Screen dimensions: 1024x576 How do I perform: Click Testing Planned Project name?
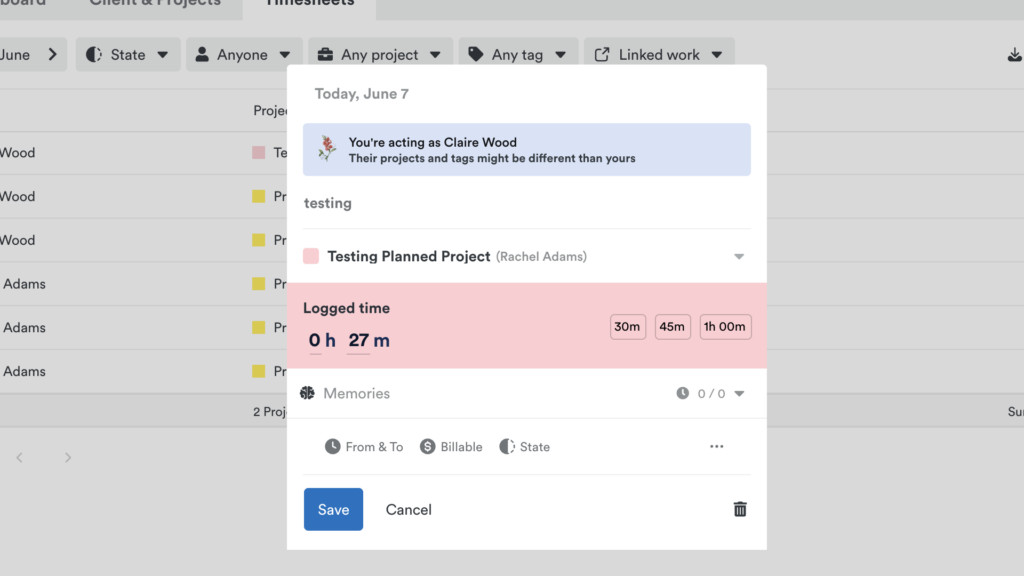pos(409,256)
